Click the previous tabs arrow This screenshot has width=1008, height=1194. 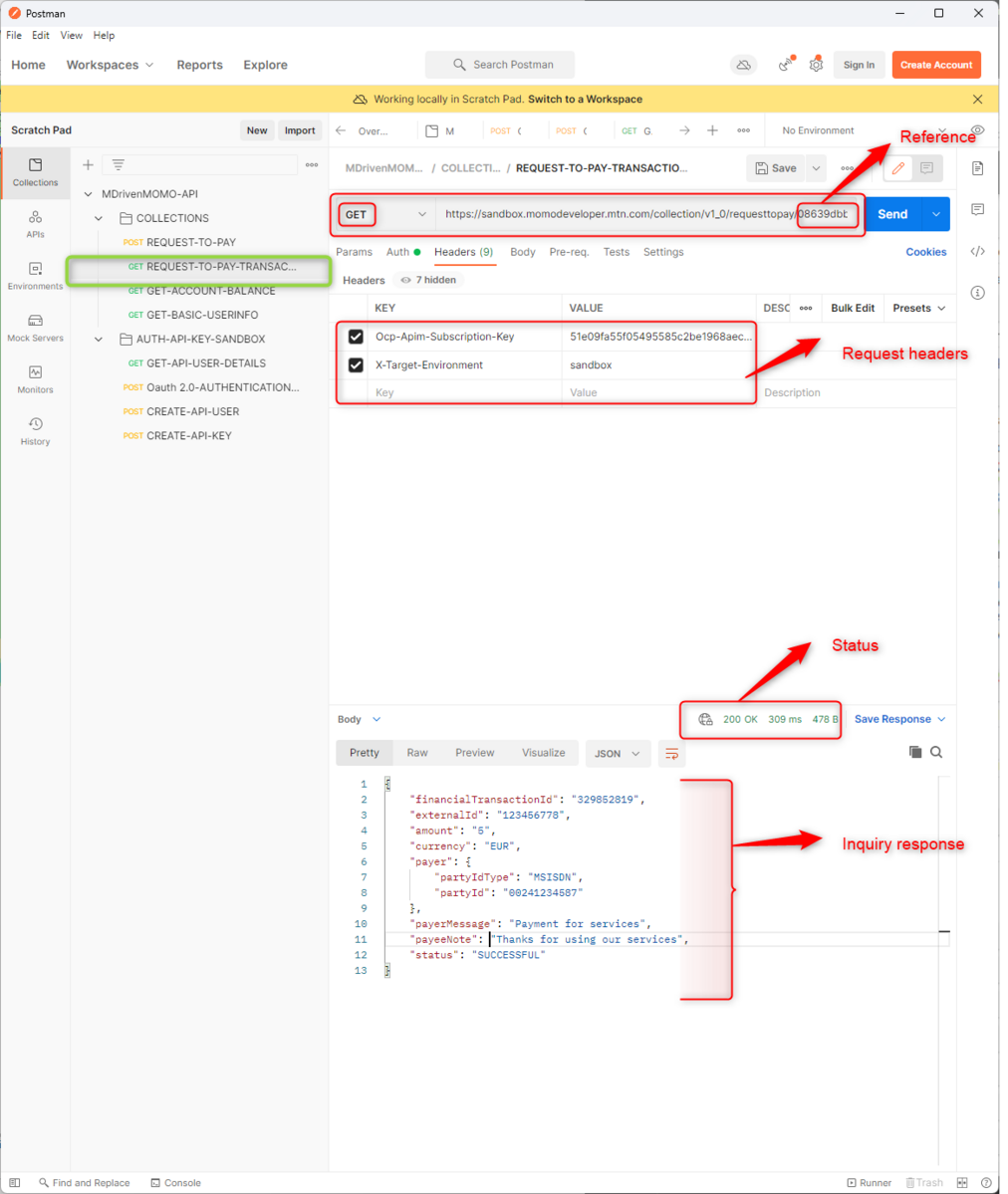point(341,130)
